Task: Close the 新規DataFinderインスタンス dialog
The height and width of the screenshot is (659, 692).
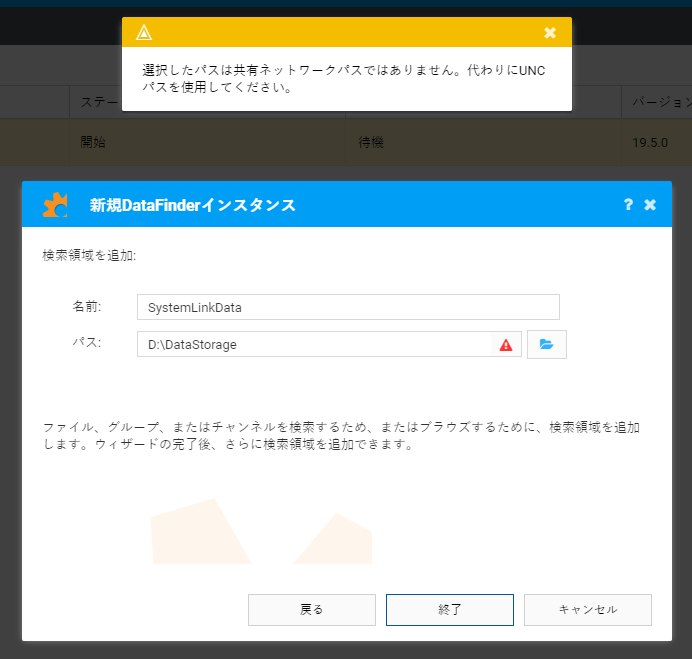Action: click(x=650, y=204)
